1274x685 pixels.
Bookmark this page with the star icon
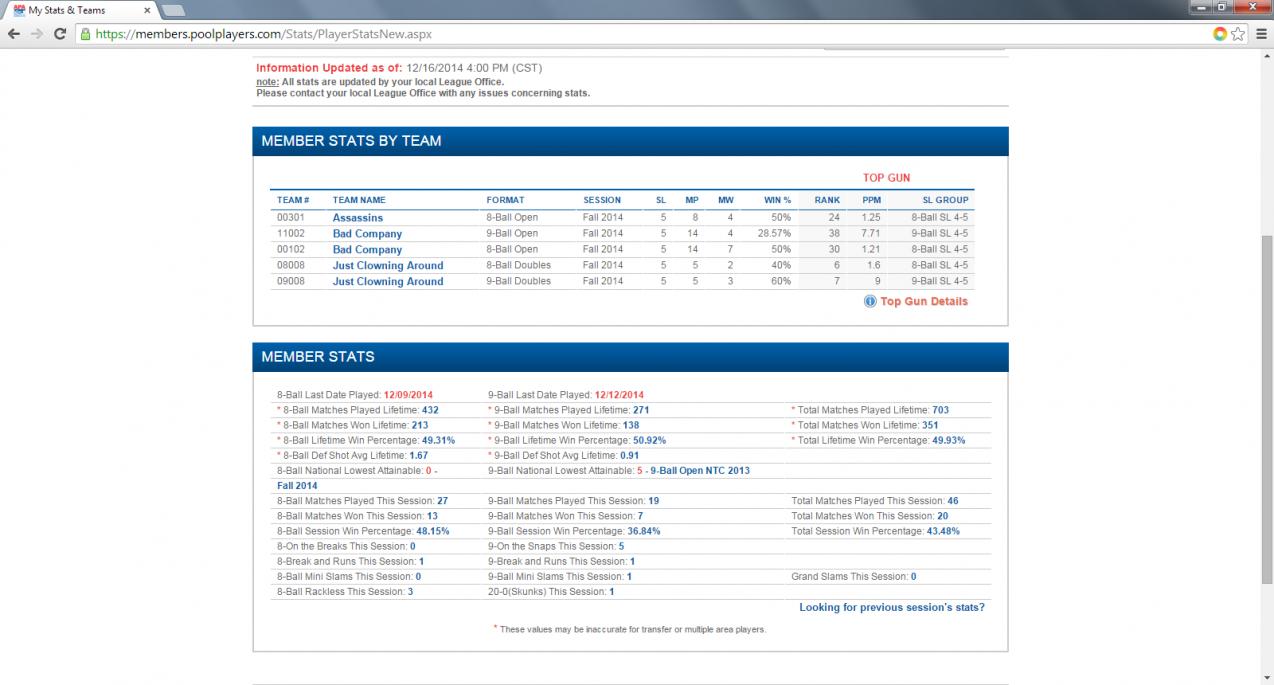coord(1238,33)
